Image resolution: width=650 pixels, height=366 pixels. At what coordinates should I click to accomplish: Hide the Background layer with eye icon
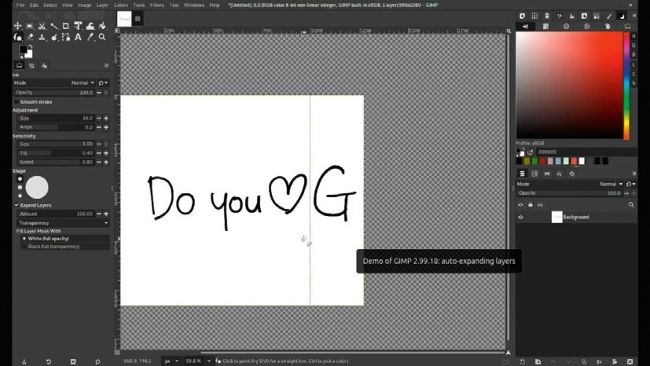tap(521, 217)
